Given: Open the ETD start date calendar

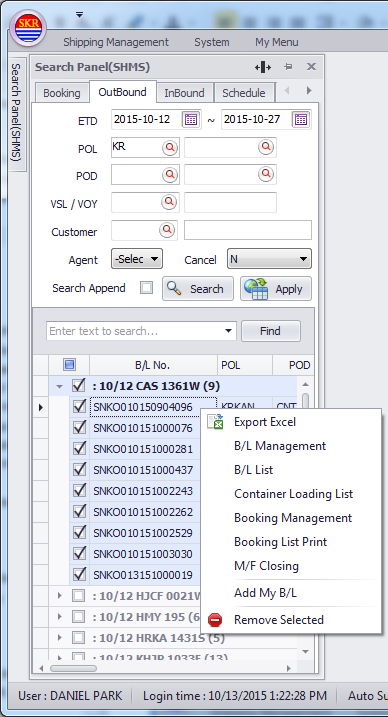Looking at the screenshot, I should click(191, 120).
